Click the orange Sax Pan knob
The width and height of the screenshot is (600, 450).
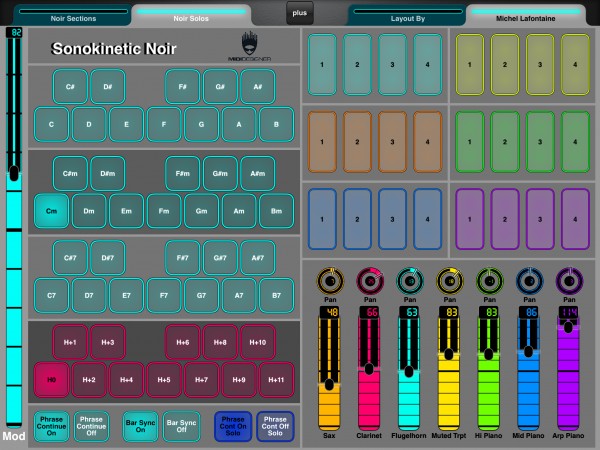tap(330, 281)
